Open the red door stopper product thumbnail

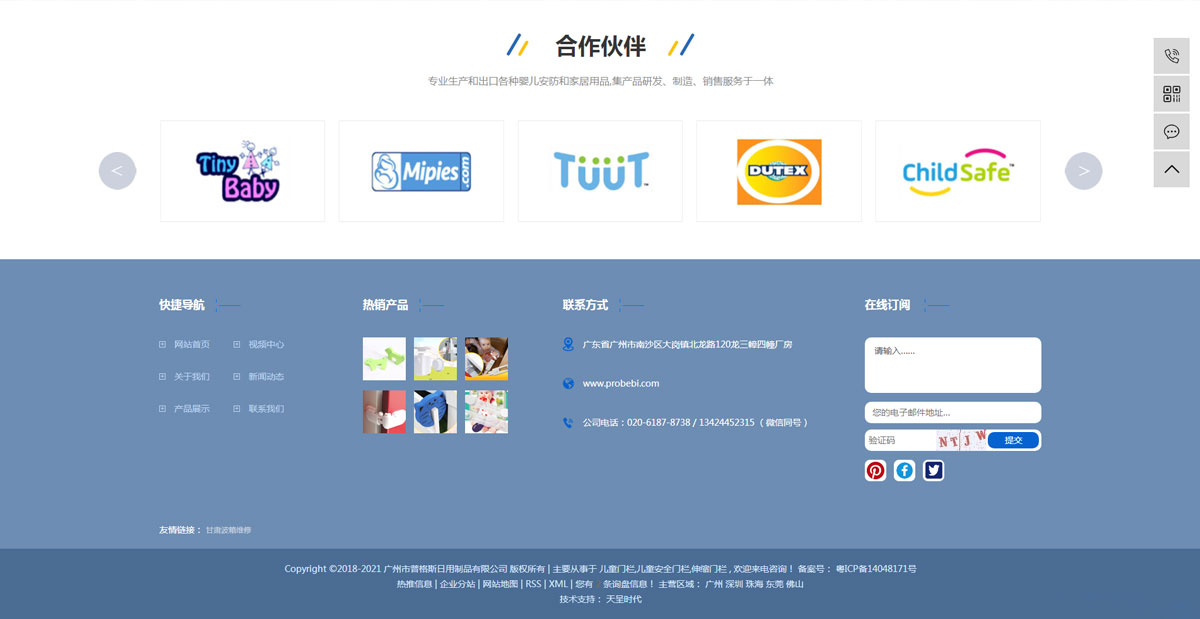(384, 412)
